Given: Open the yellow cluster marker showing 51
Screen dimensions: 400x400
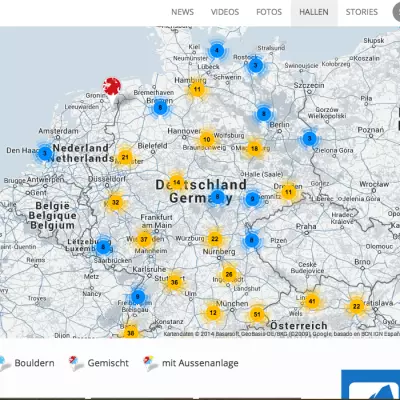Looking at the screenshot, I should 257,314.
